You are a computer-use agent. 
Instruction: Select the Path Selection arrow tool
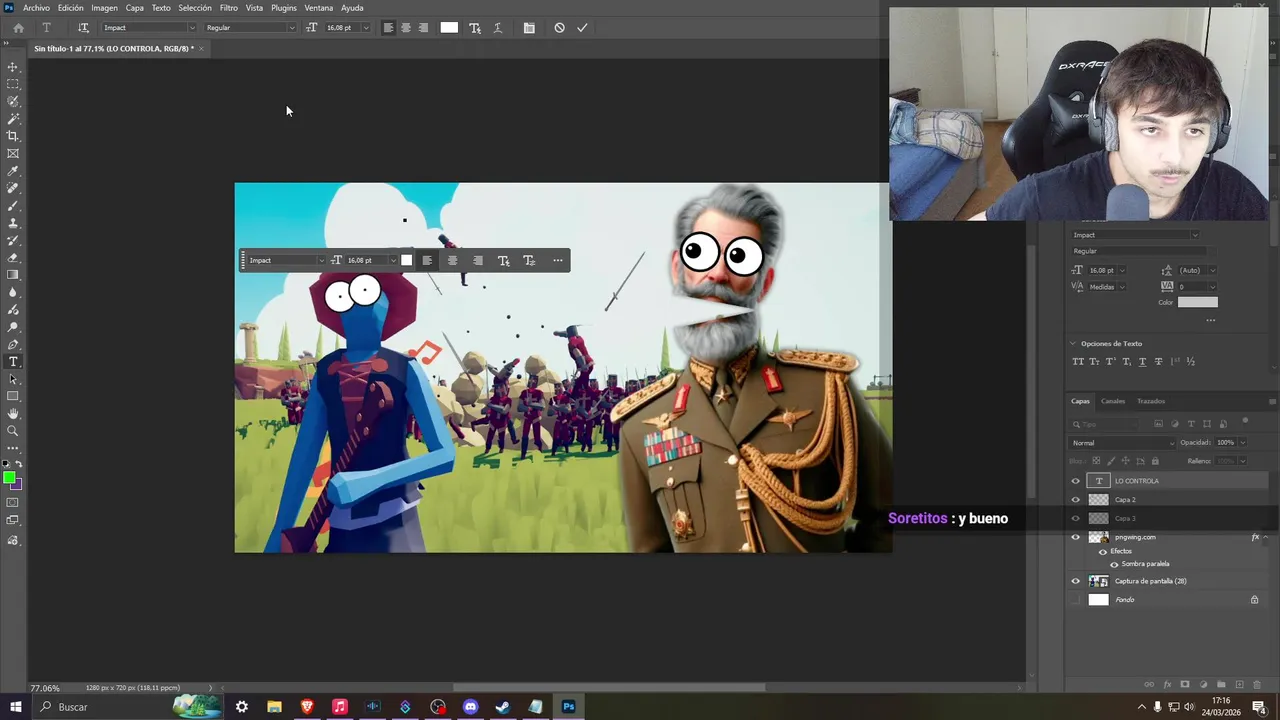click(x=13, y=379)
